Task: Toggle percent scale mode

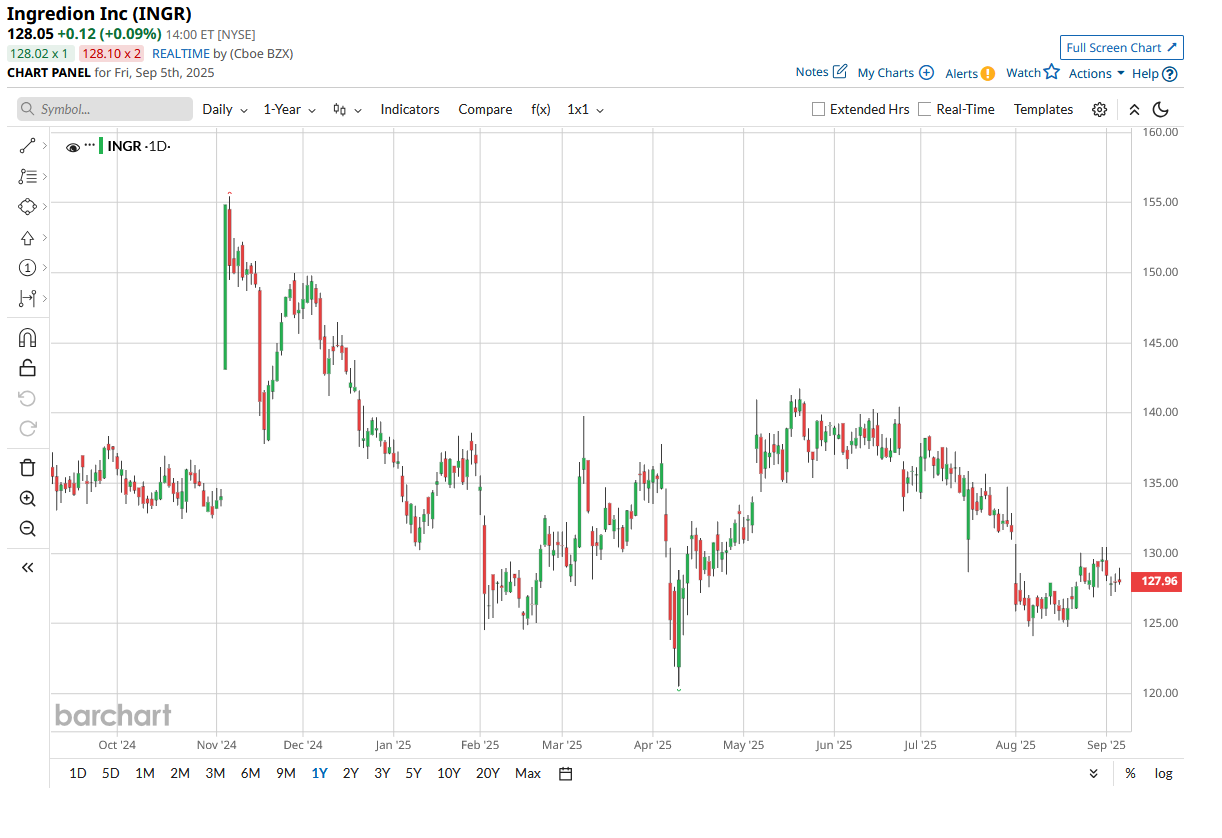Action: 1130,773
